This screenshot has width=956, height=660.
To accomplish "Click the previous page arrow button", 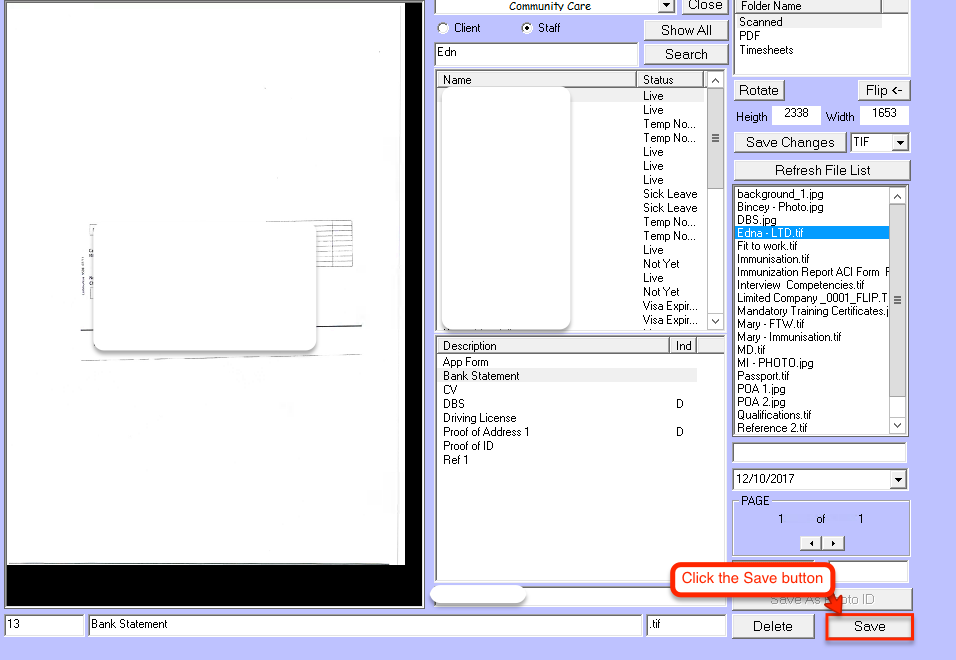I will [811, 543].
